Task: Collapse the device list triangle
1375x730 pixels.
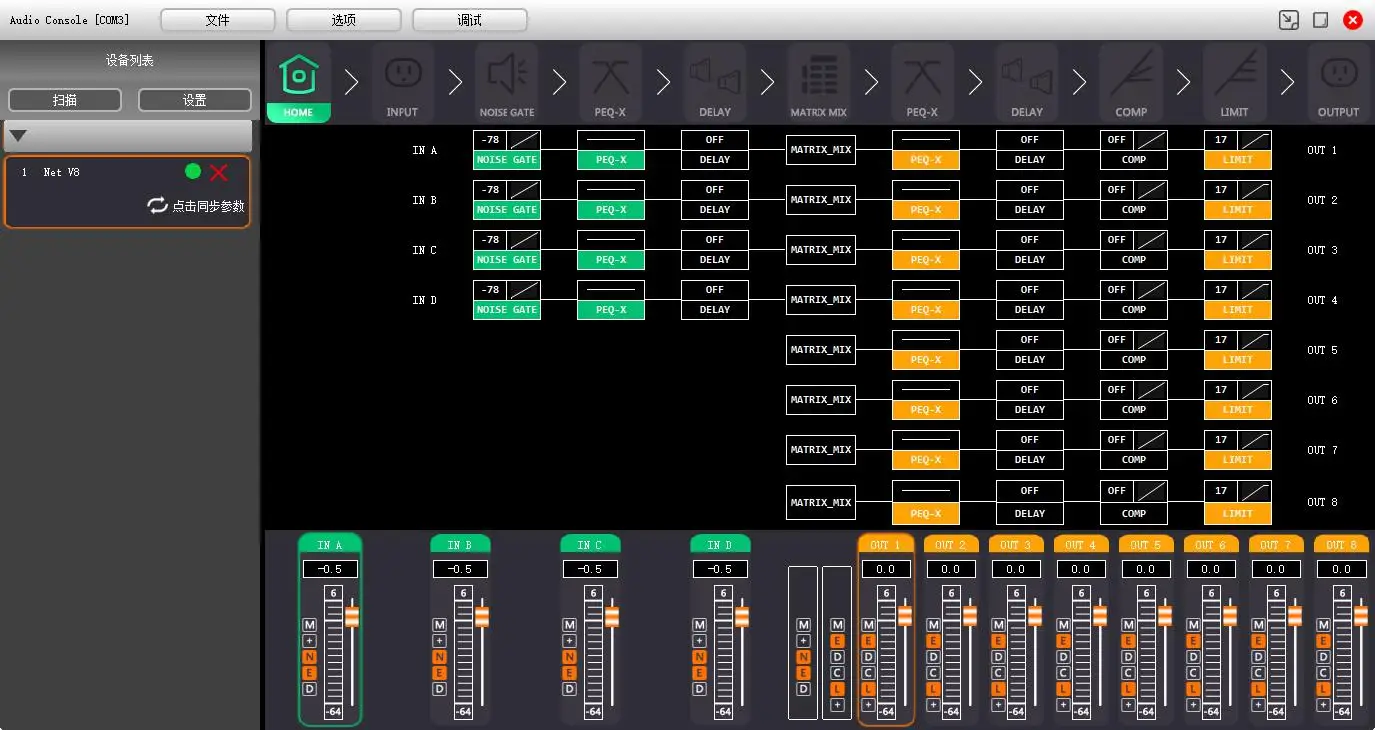Action: 18,136
